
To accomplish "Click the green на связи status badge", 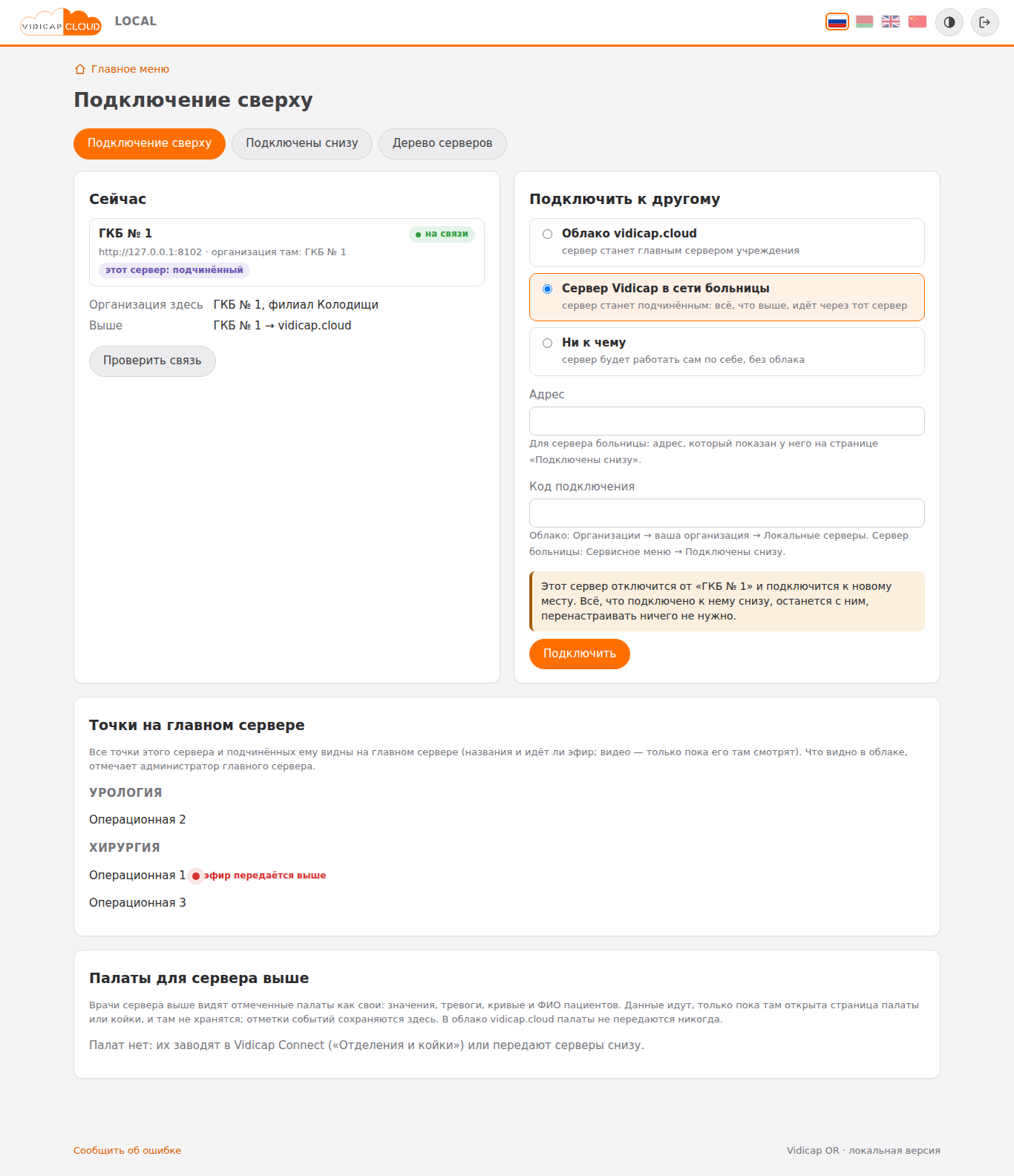I will [442, 234].
